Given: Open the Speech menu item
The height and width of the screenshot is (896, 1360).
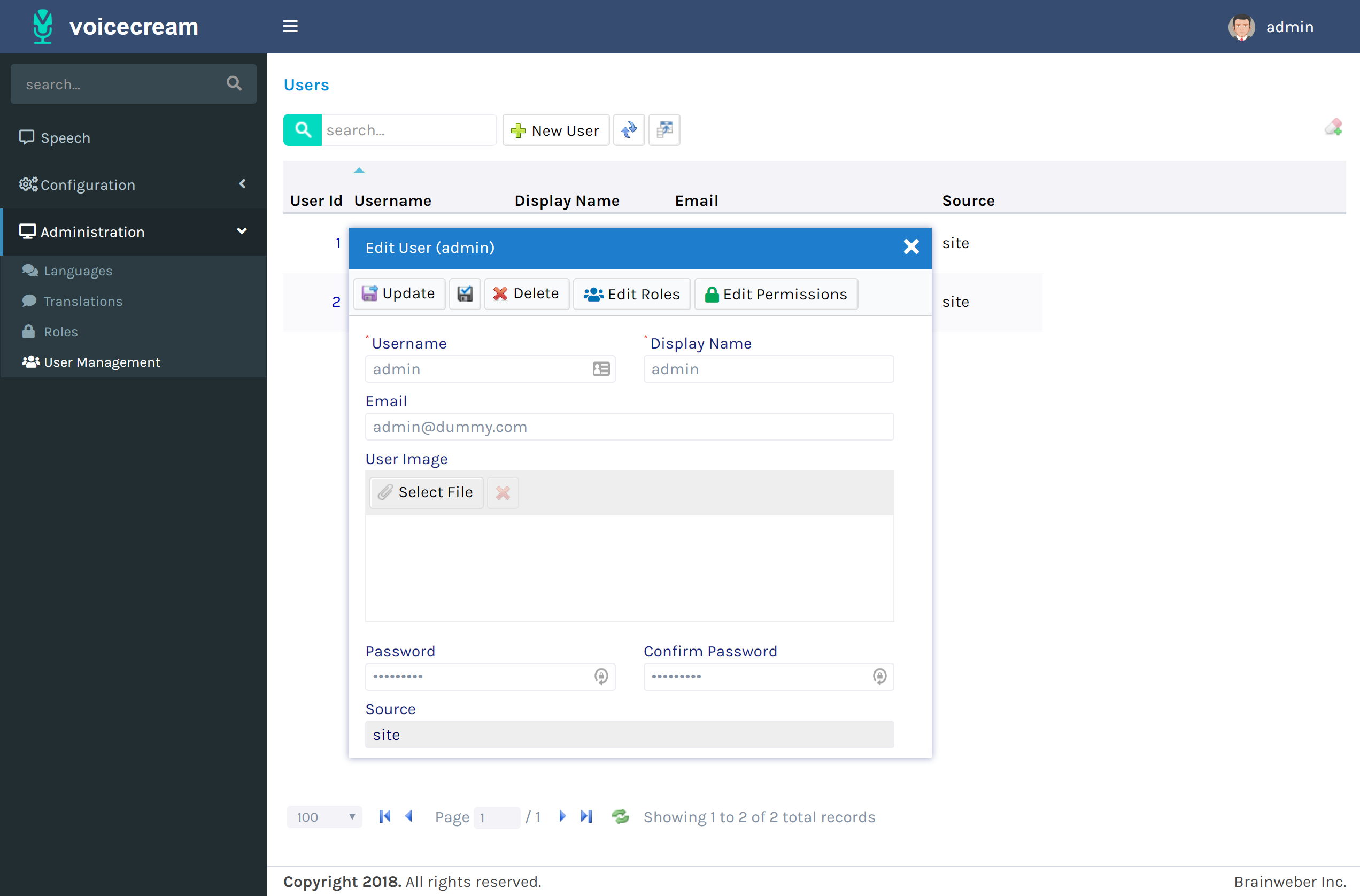Looking at the screenshot, I should click(134, 138).
